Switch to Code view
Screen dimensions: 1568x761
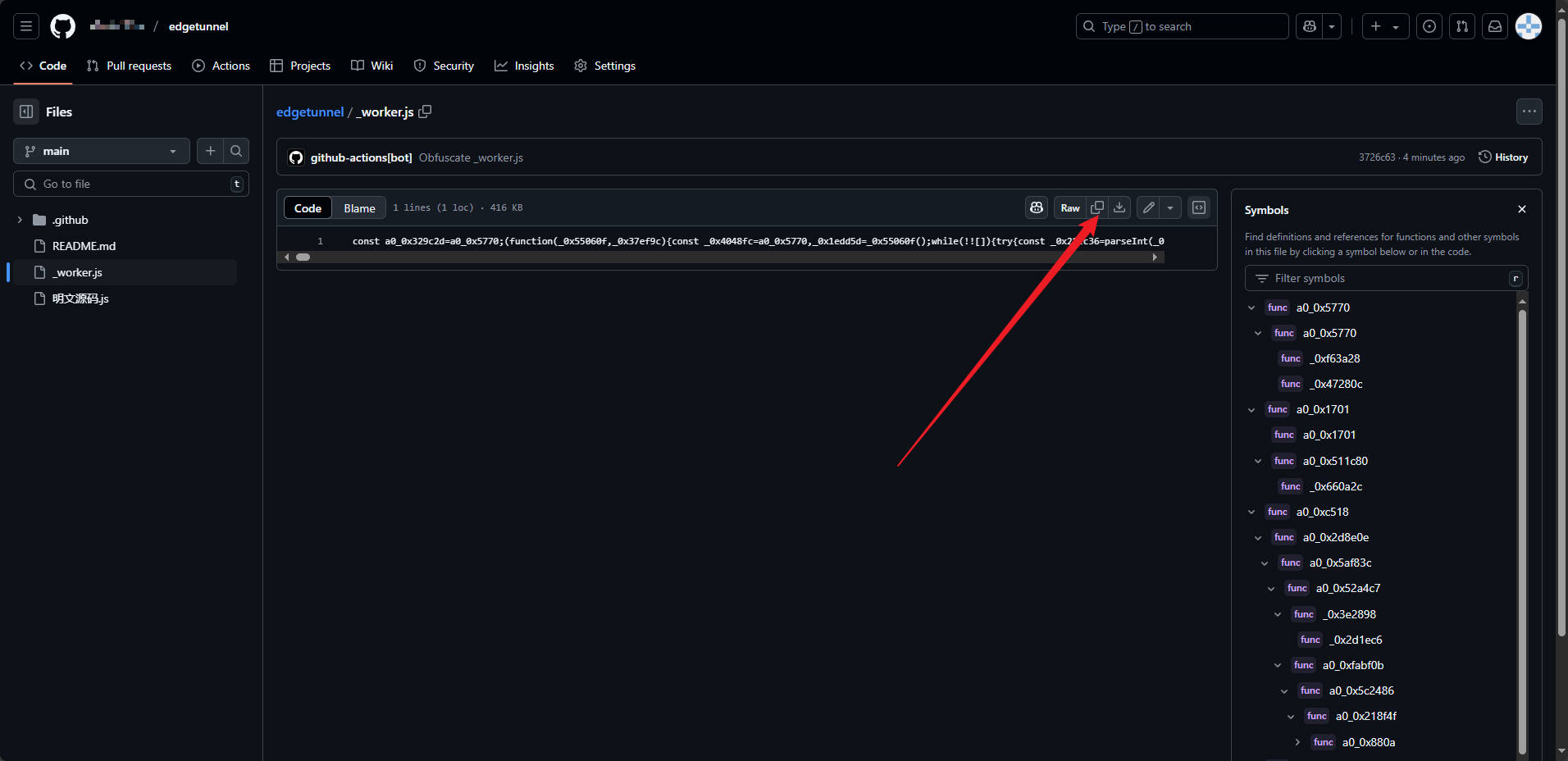(x=308, y=208)
